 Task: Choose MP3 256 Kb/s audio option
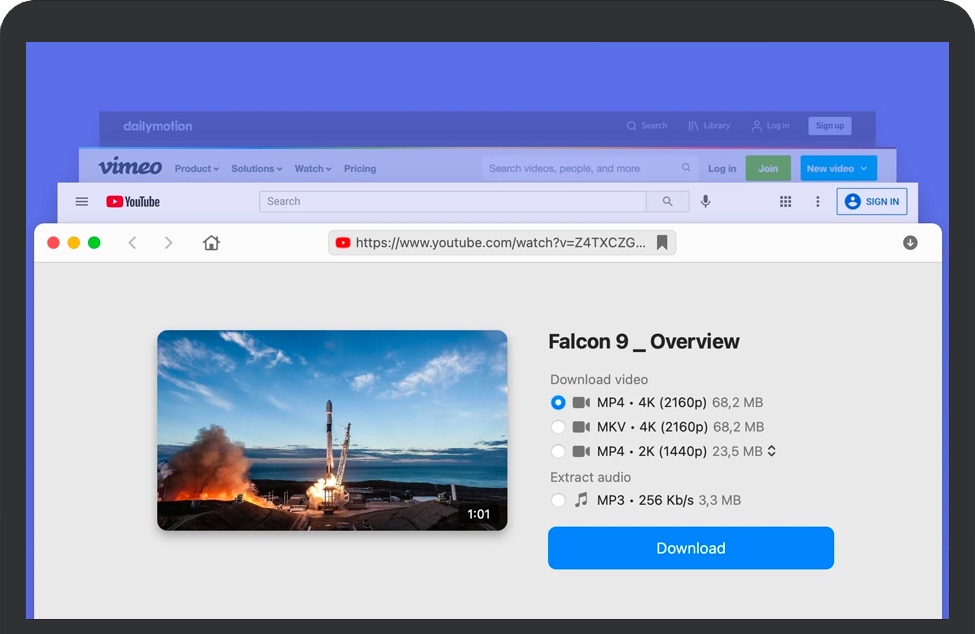pos(558,500)
